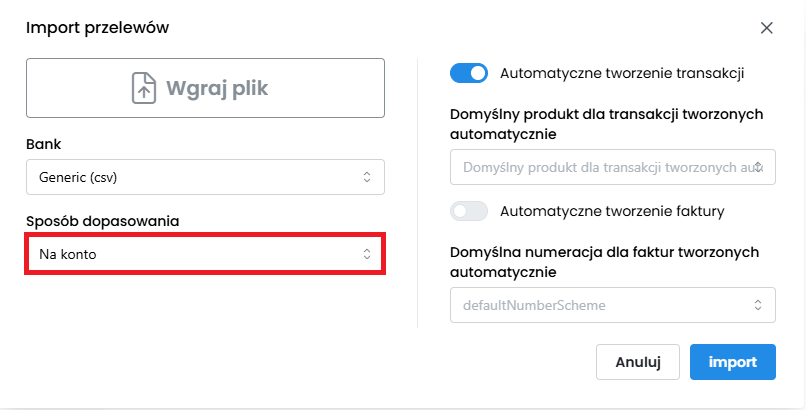This screenshot has height=410, width=806.
Task: Enable Automatyczne tworzenie faktury toggle
Action: [469, 211]
